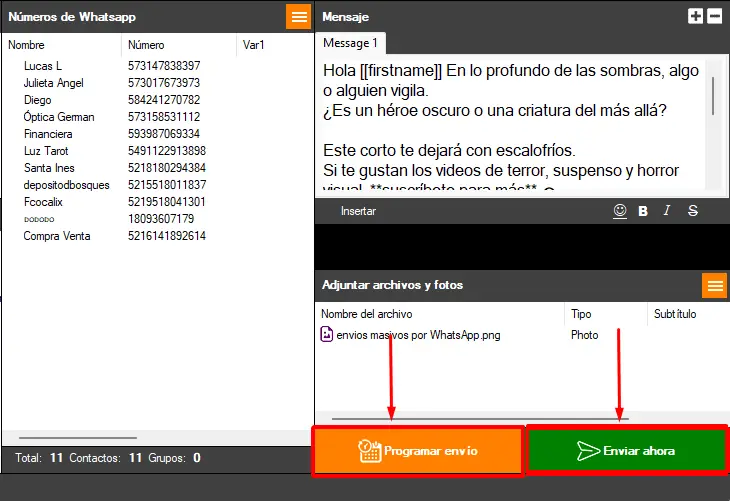Open the Adjuntar archivos orange menu

714,286
